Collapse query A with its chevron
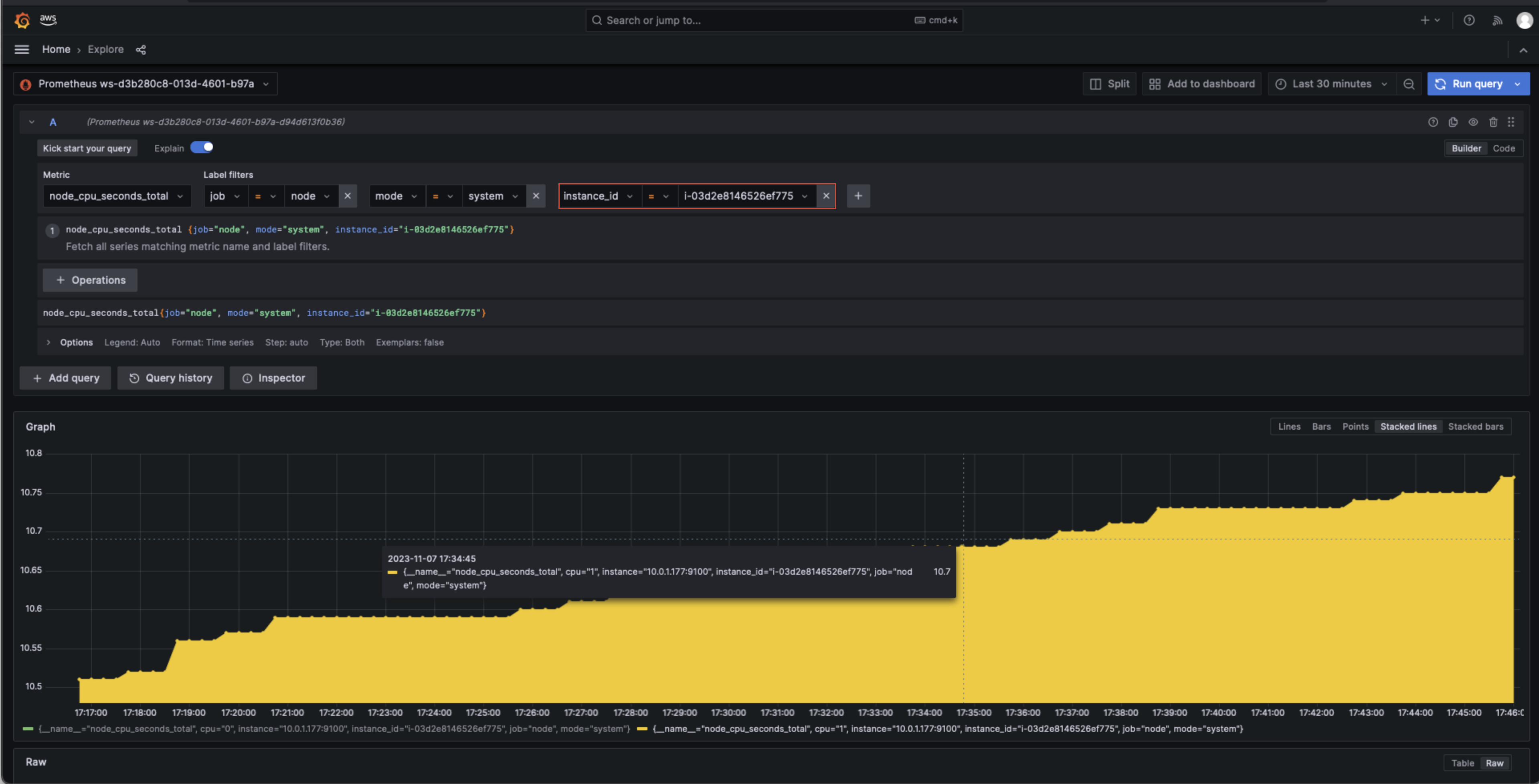Screen dimensions: 1539x784 [32, 122]
